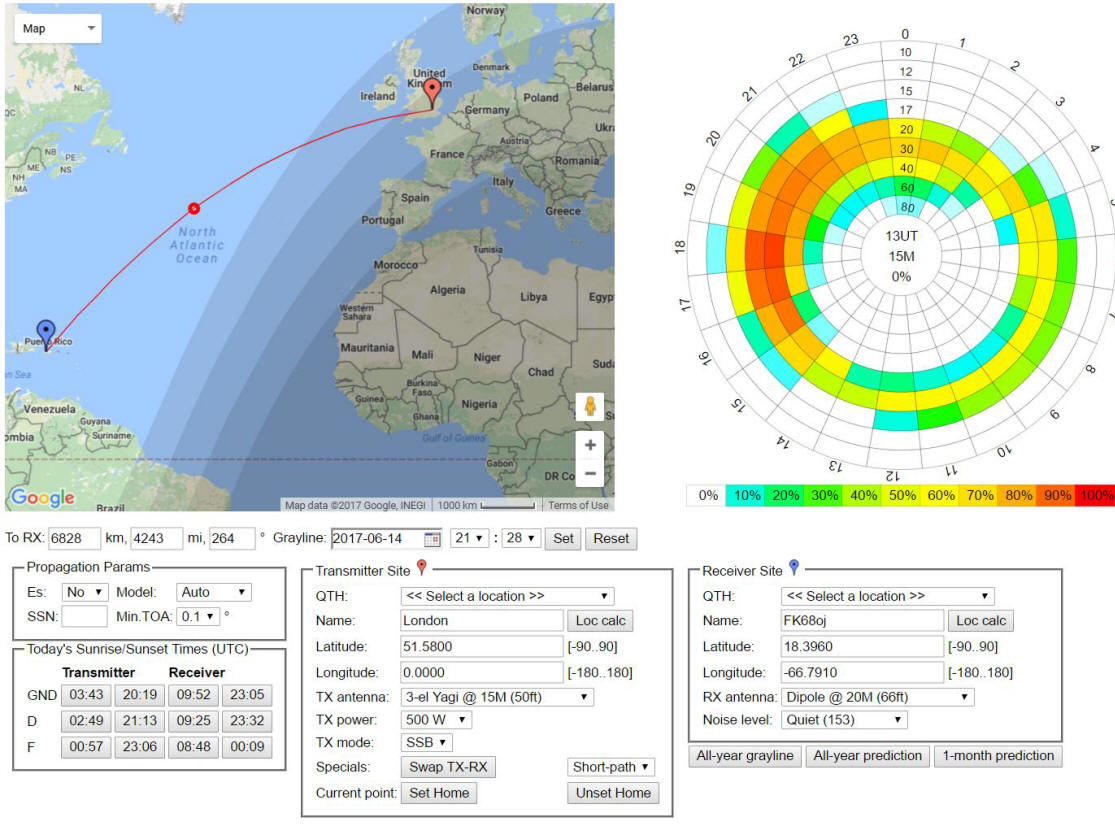The image size is (1115, 829).
Task: Click the Set Home button
Action: click(x=440, y=793)
